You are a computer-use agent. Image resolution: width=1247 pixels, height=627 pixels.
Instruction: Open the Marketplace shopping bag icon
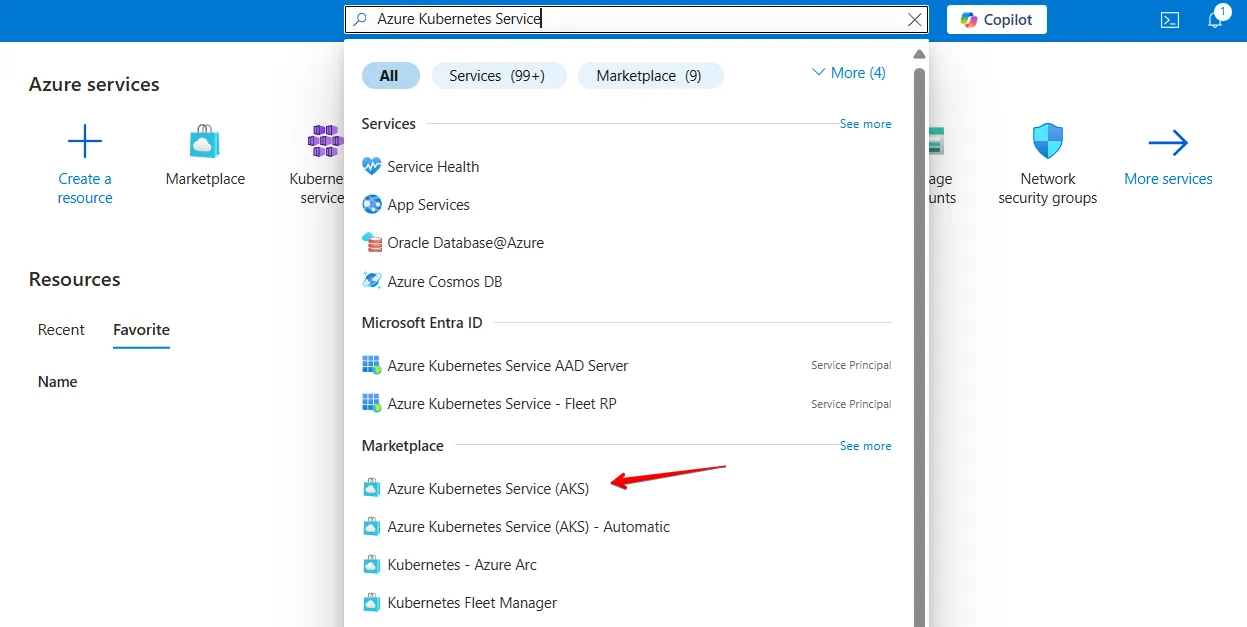pos(205,142)
